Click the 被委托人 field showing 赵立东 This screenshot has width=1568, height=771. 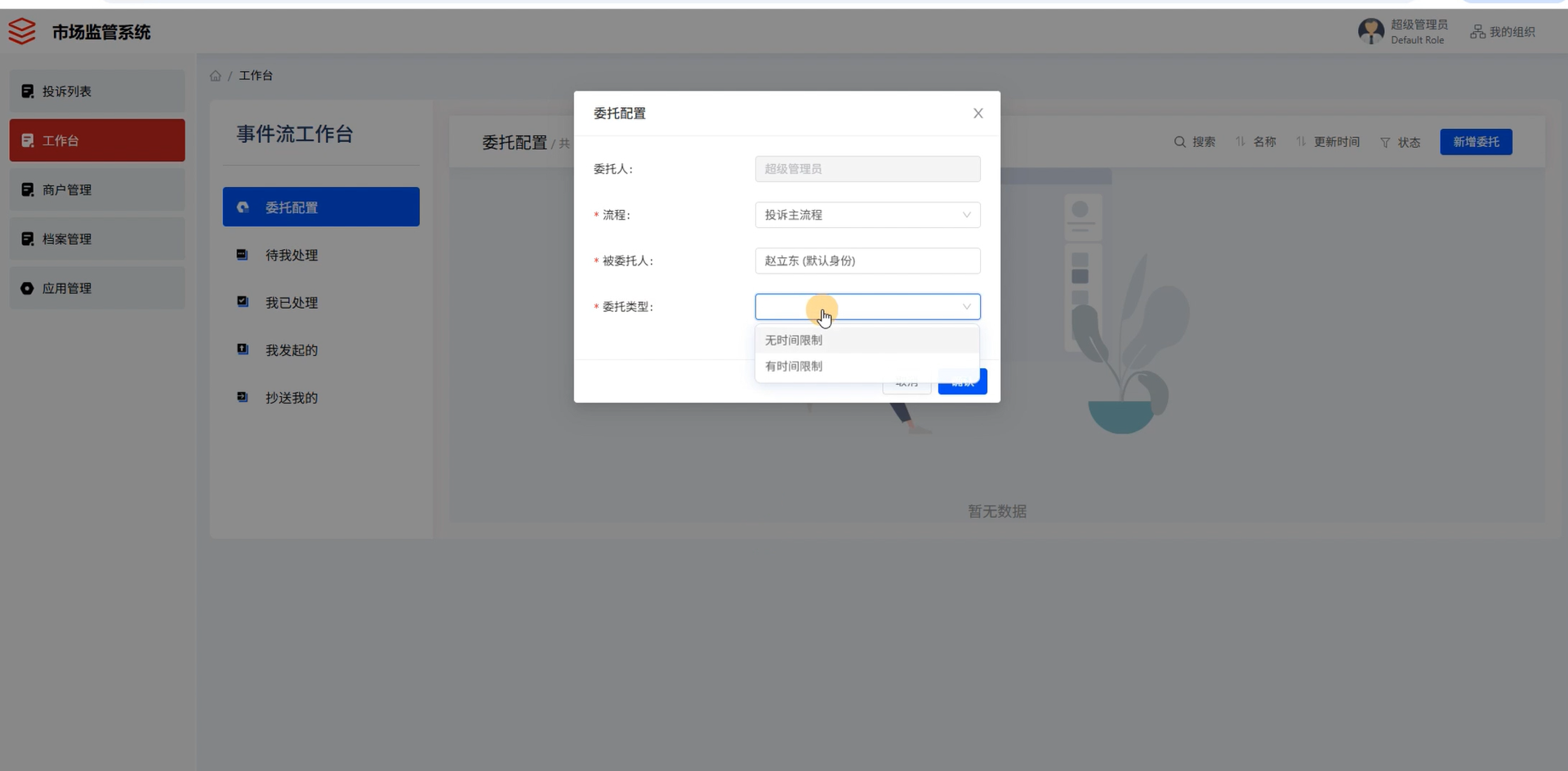(x=867, y=261)
